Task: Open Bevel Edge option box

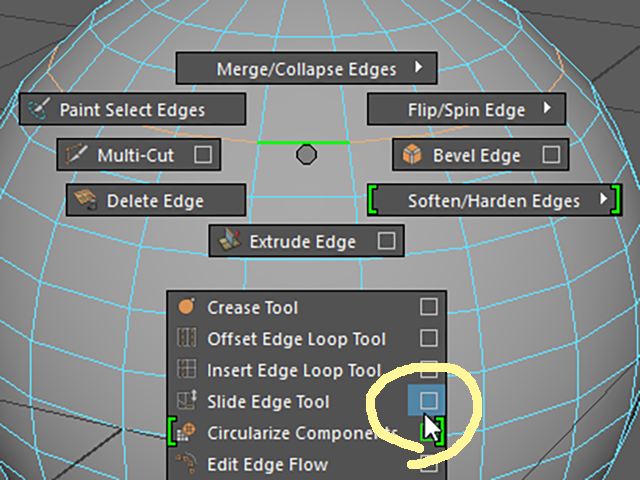Action: point(551,155)
